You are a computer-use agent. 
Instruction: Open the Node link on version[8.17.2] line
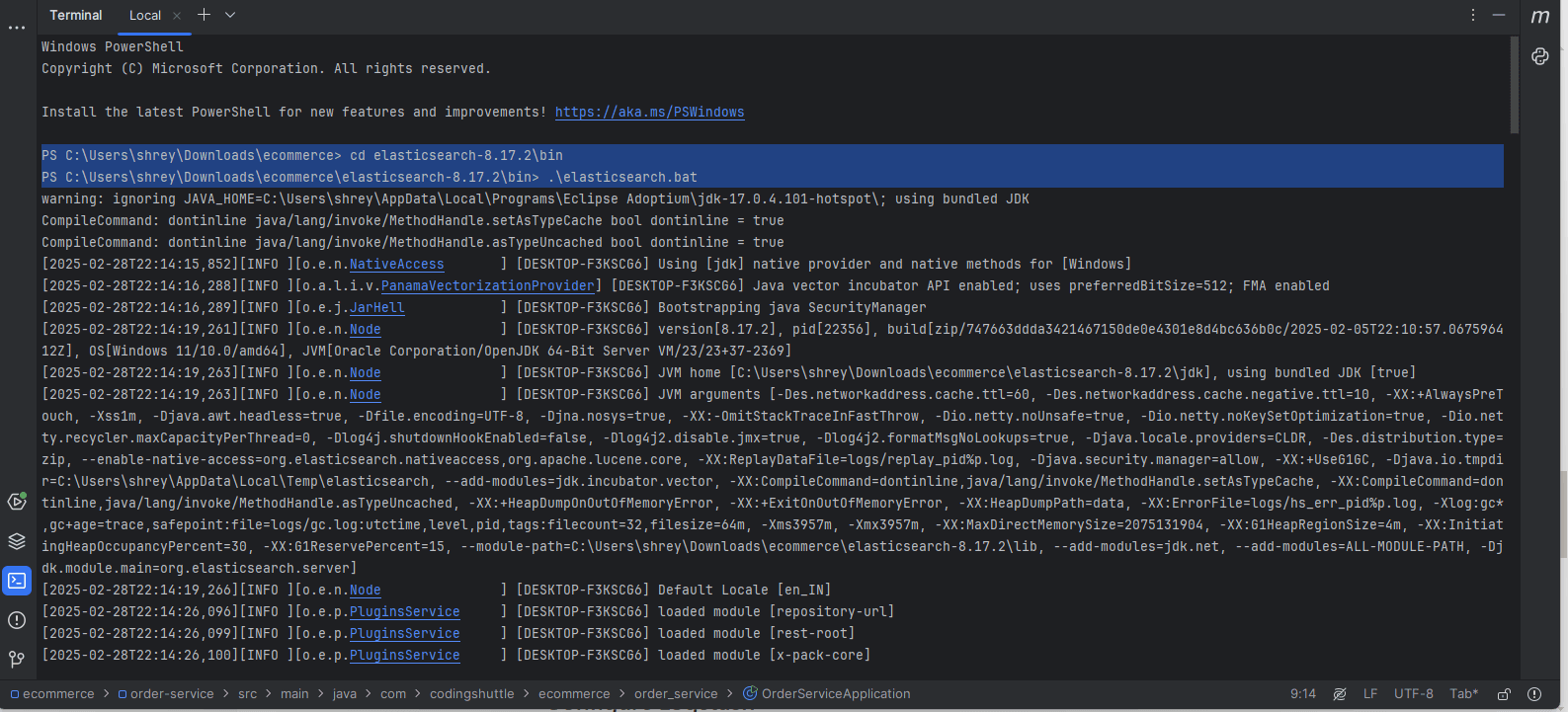(366, 329)
